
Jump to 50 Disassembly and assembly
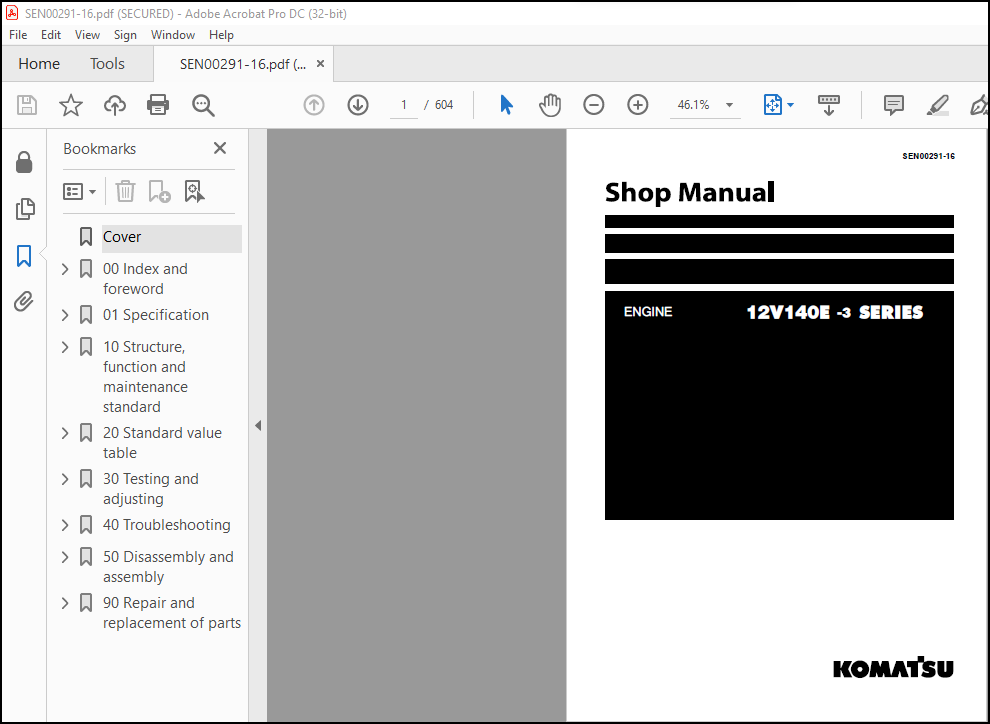(168, 567)
